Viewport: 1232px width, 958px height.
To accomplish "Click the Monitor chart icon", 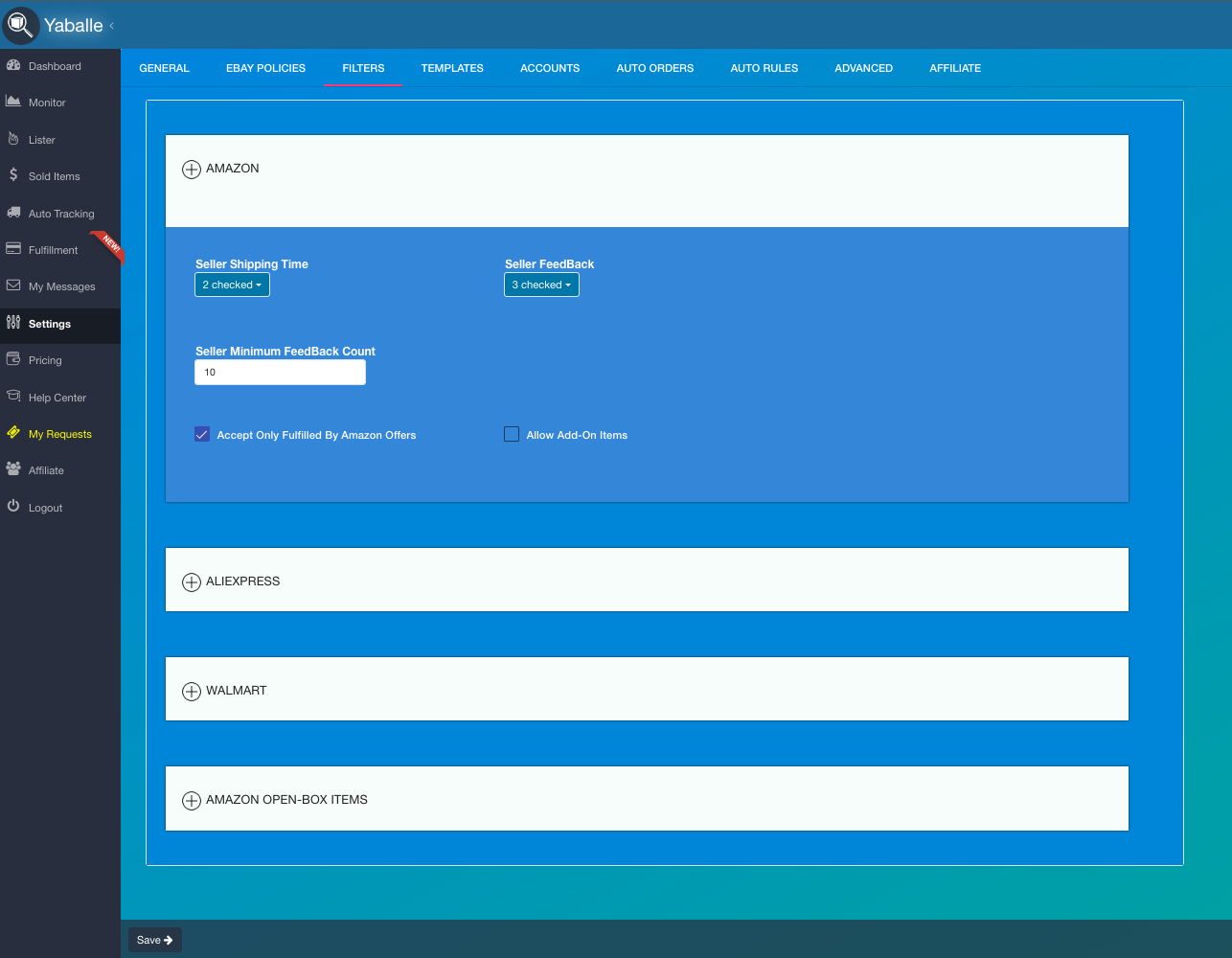I will click(x=13, y=102).
